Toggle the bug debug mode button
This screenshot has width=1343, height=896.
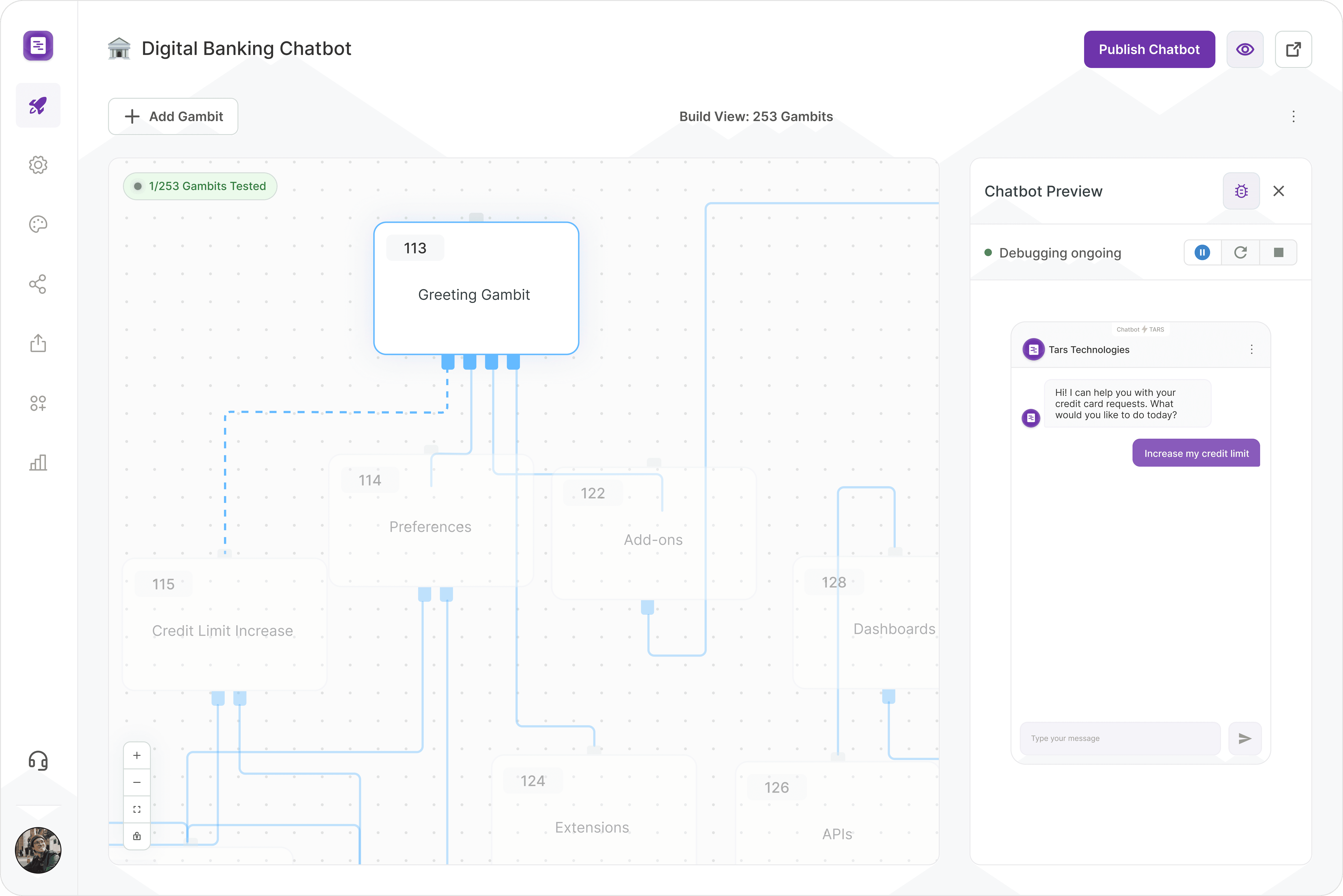click(x=1241, y=191)
